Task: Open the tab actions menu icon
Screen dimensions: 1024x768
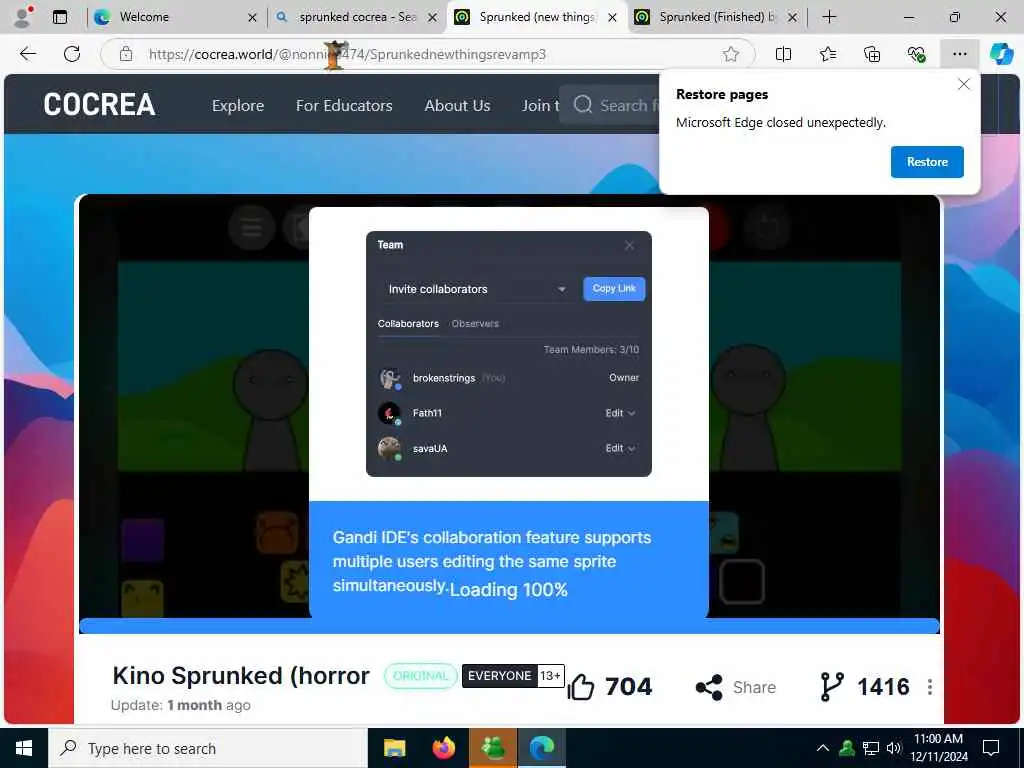Action: point(60,17)
